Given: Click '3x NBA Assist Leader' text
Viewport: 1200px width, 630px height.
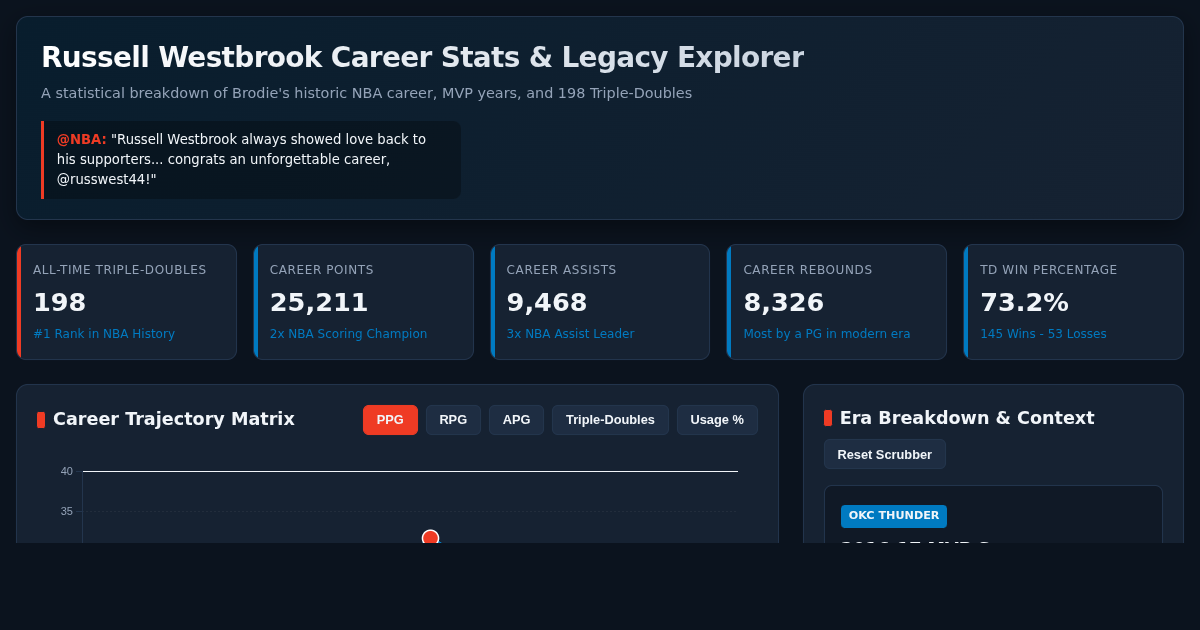Looking at the screenshot, I should tap(570, 334).
